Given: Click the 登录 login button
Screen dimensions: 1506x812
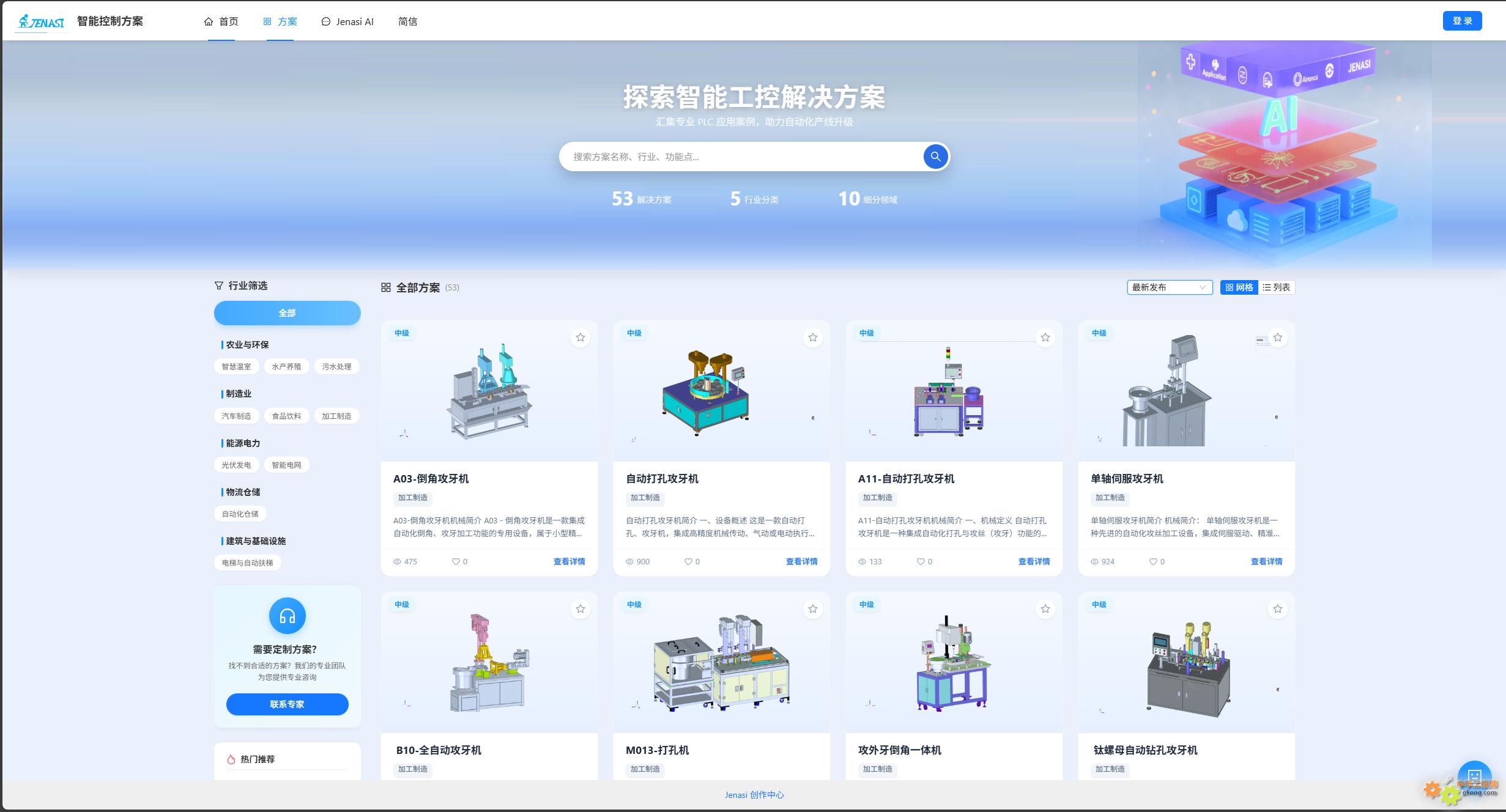Looking at the screenshot, I should [x=1461, y=21].
